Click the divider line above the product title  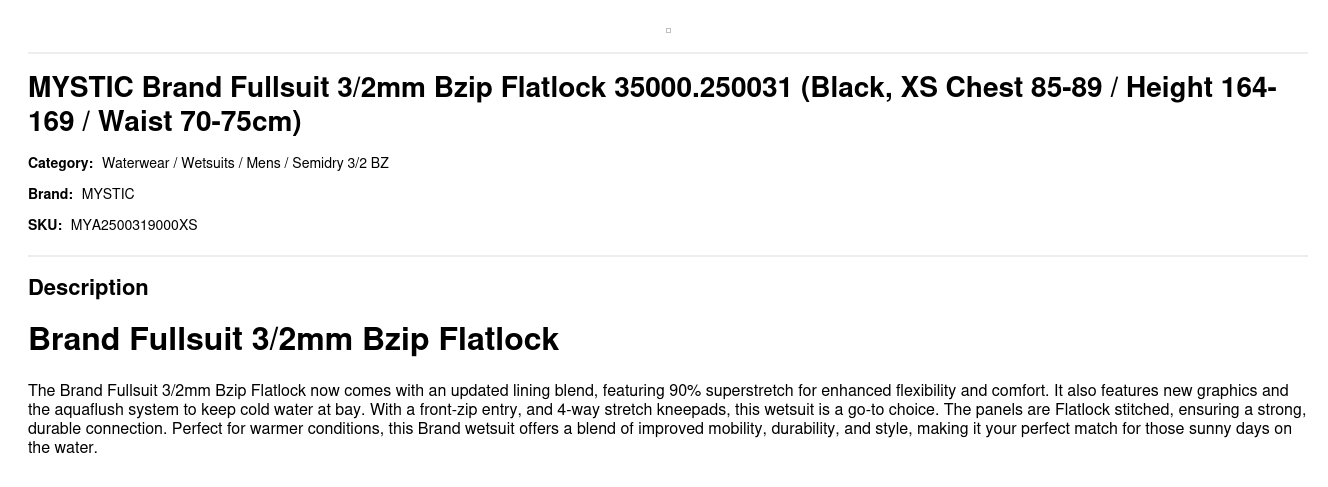pos(668,52)
